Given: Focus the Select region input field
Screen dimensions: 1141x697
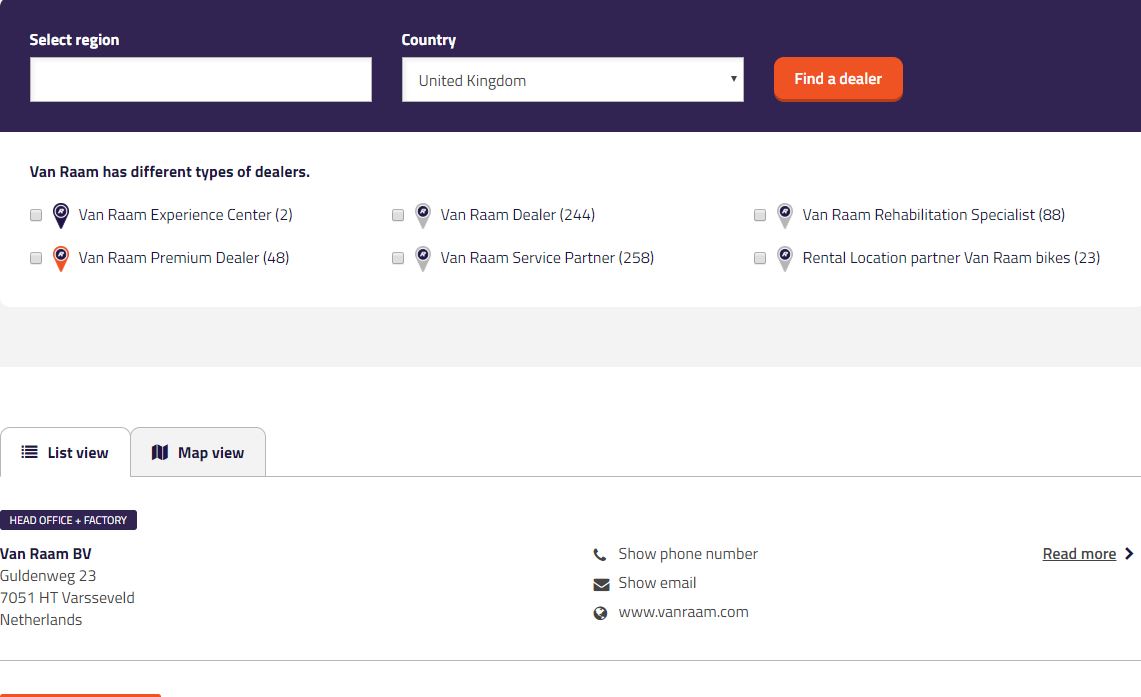Looking at the screenshot, I should 201,79.
